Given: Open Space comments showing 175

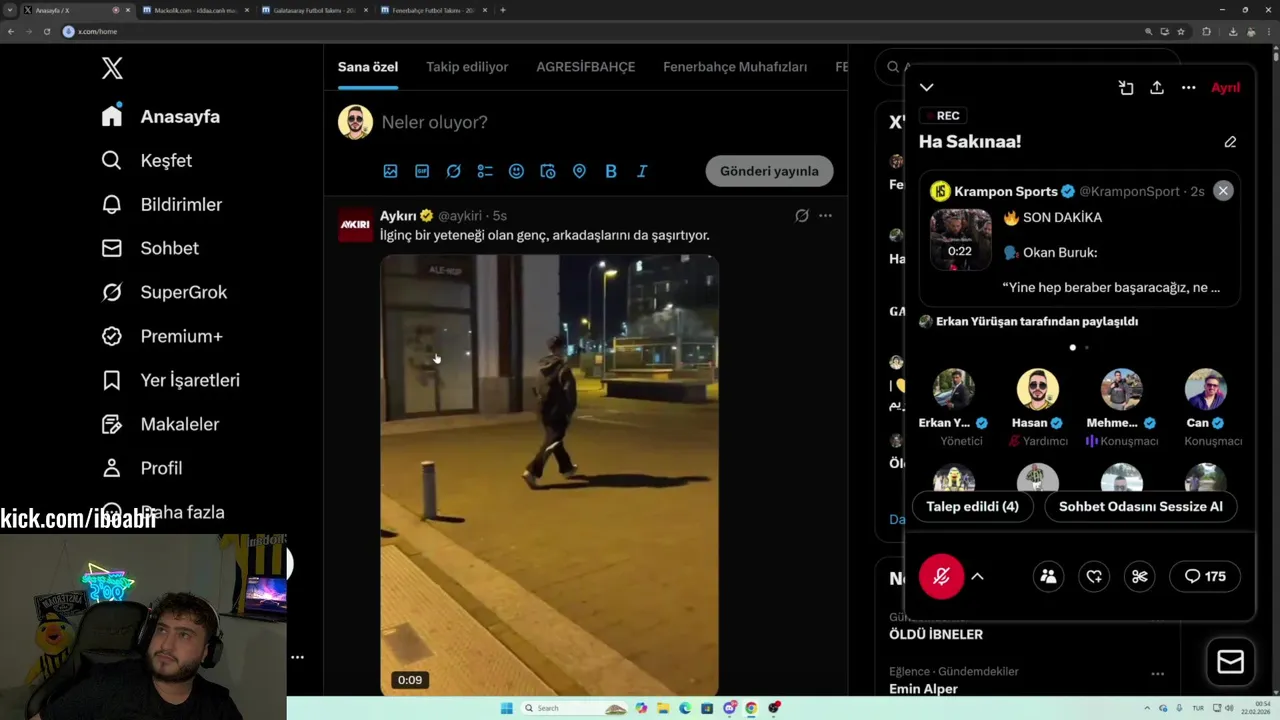Looking at the screenshot, I should [1204, 576].
